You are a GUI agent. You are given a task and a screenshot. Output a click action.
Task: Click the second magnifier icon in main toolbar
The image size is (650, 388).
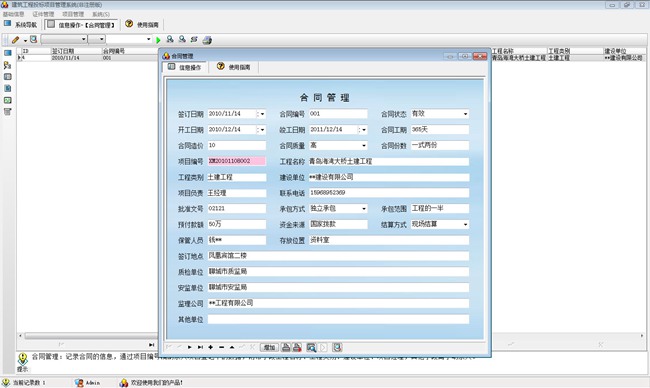click(182, 39)
